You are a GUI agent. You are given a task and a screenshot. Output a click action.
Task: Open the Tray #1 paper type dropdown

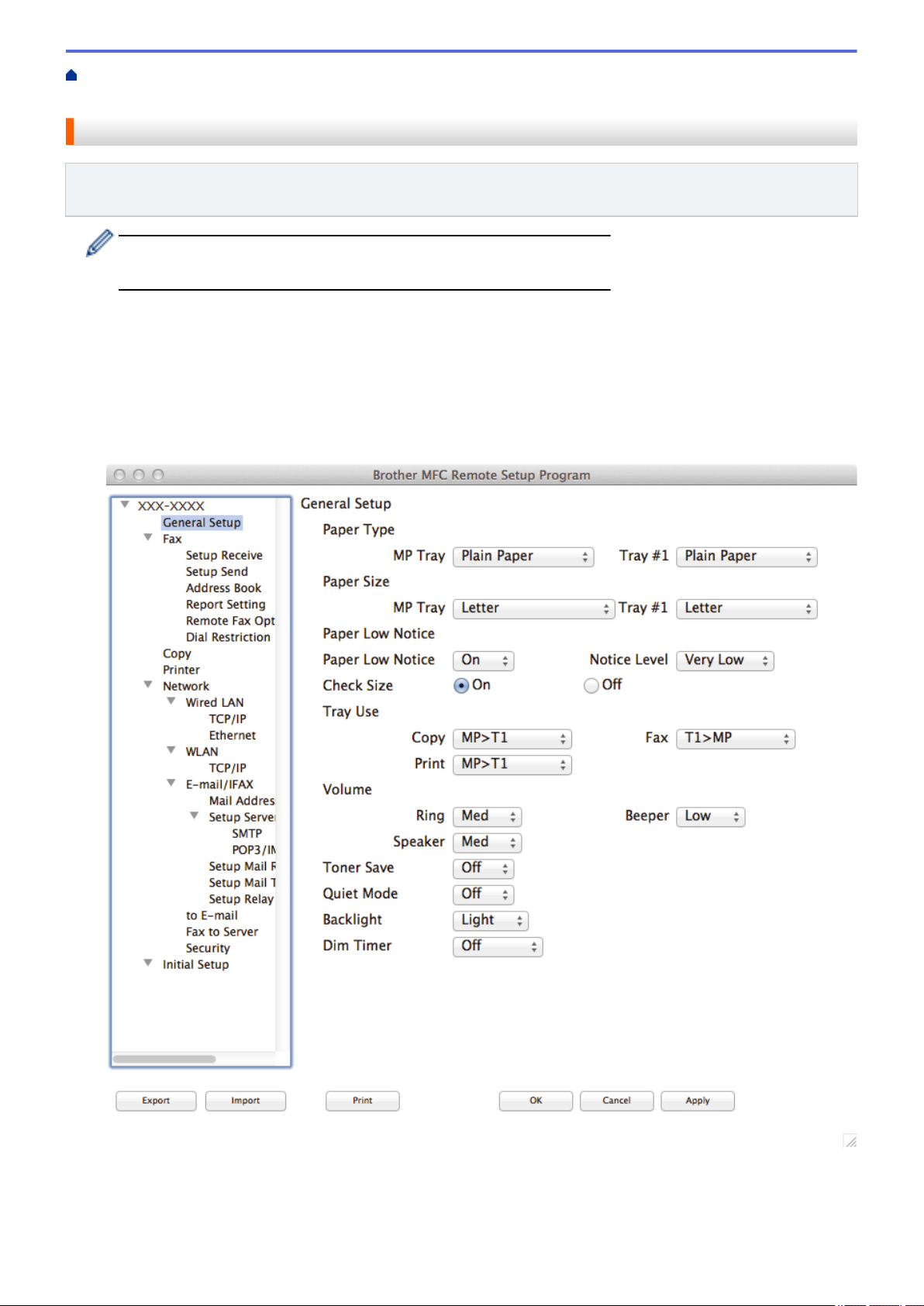pos(746,557)
